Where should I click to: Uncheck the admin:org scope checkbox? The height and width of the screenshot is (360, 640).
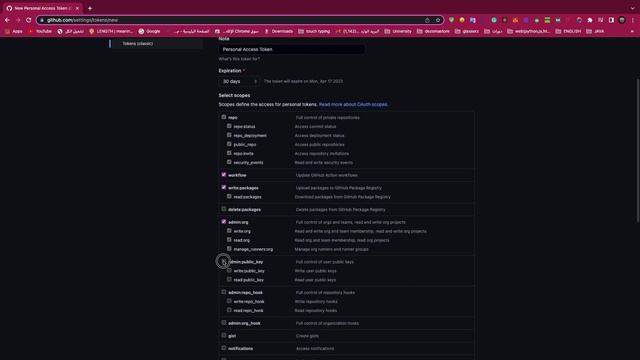coord(224,222)
